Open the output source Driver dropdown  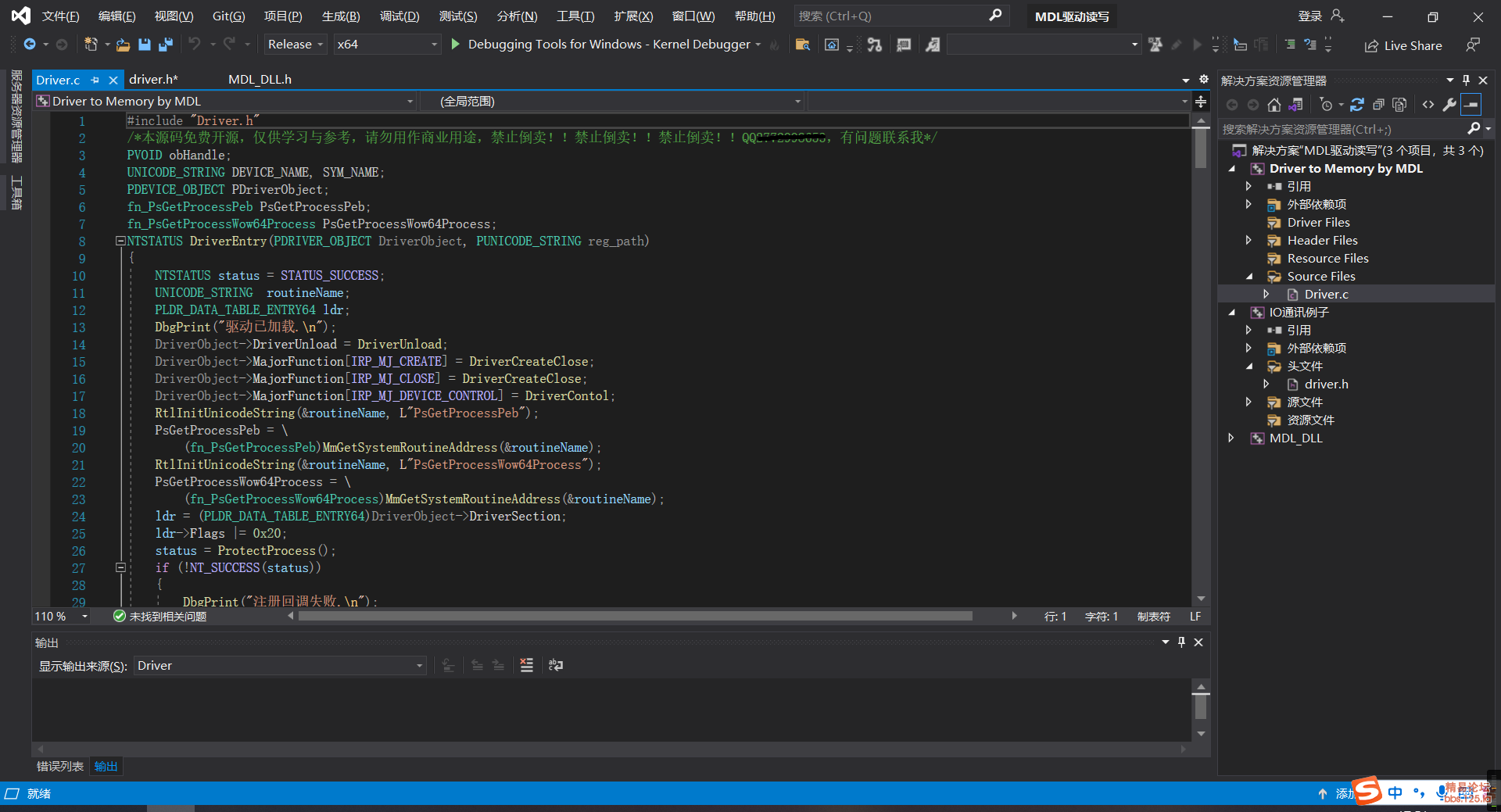click(280, 666)
